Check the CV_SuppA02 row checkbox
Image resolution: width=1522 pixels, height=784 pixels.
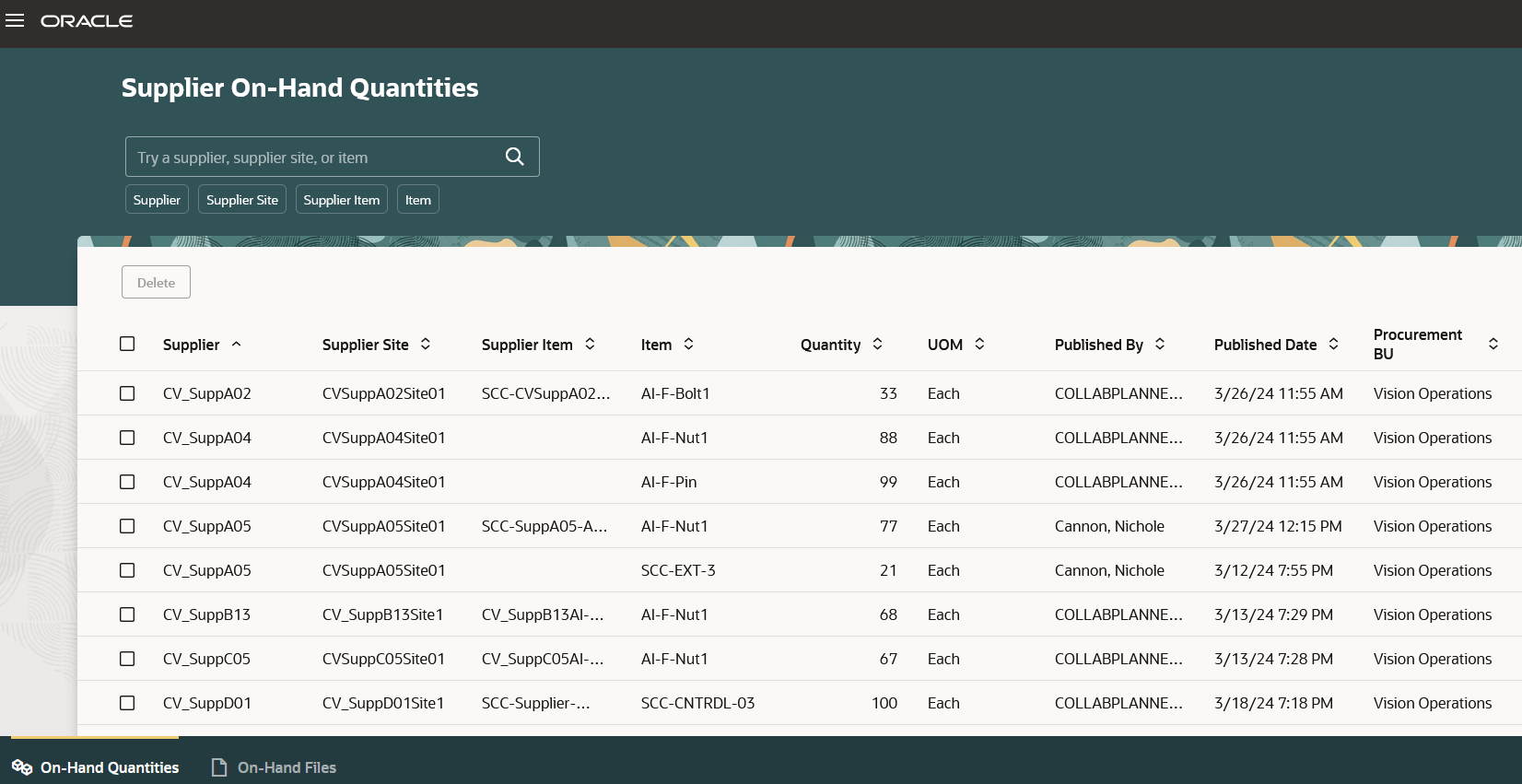pyautogui.click(x=127, y=393)
